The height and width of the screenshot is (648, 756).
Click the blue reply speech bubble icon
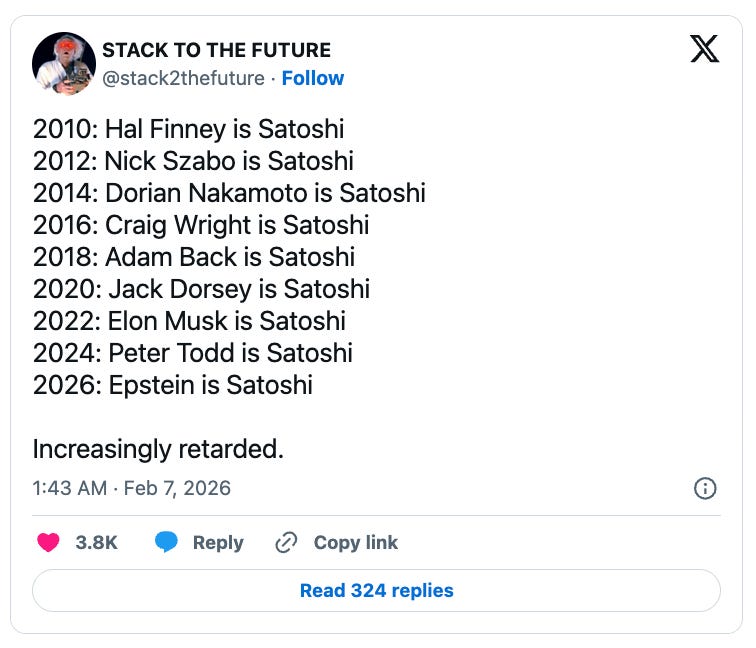(167, 542)
